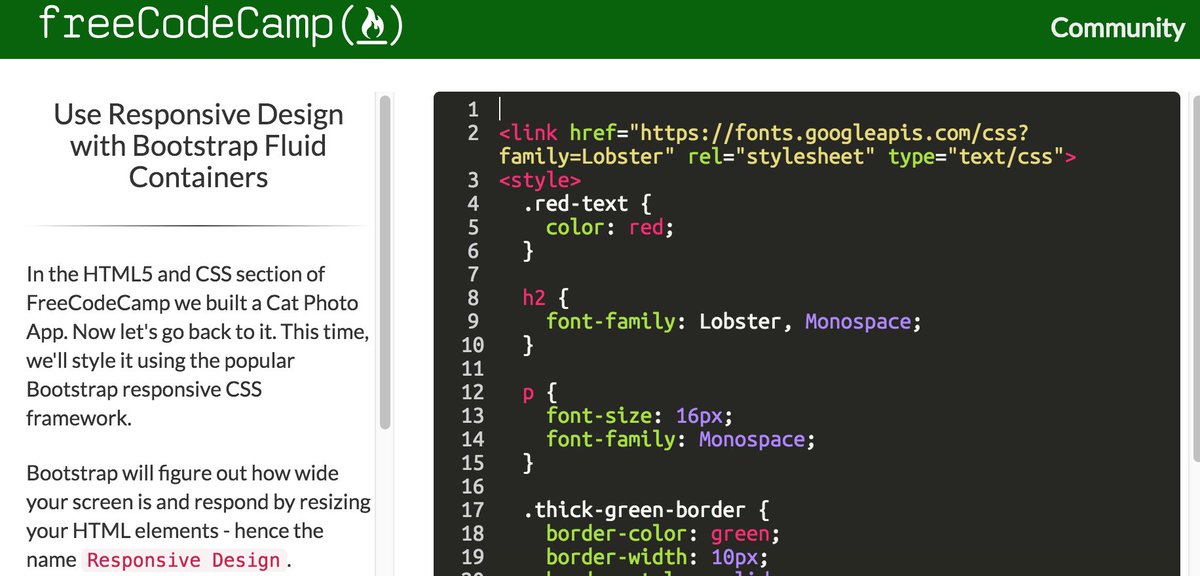1200x576 pixels.
Task: Click the instructions panel scrollbar
Action: [x=385, y=263]
